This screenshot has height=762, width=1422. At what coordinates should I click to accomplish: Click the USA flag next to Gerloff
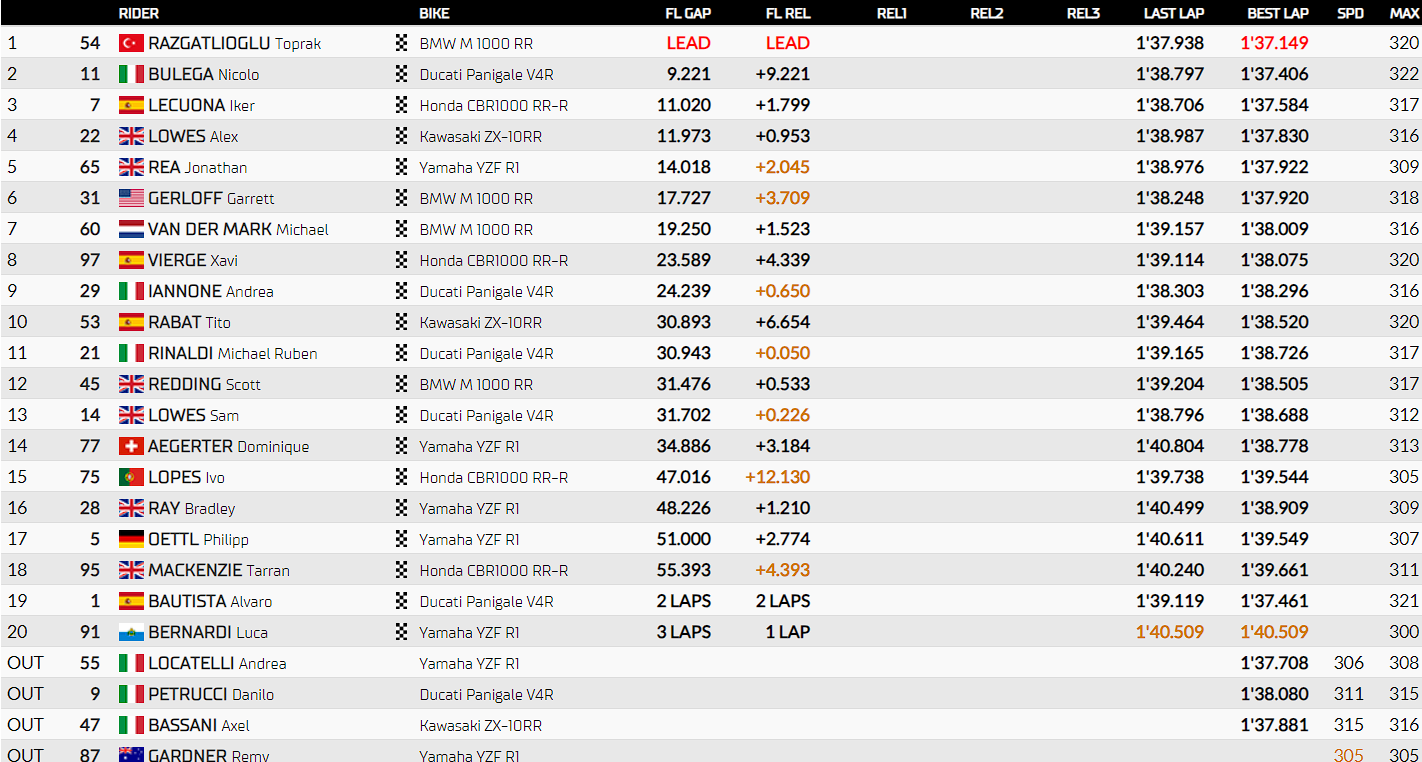pos(131,198)
